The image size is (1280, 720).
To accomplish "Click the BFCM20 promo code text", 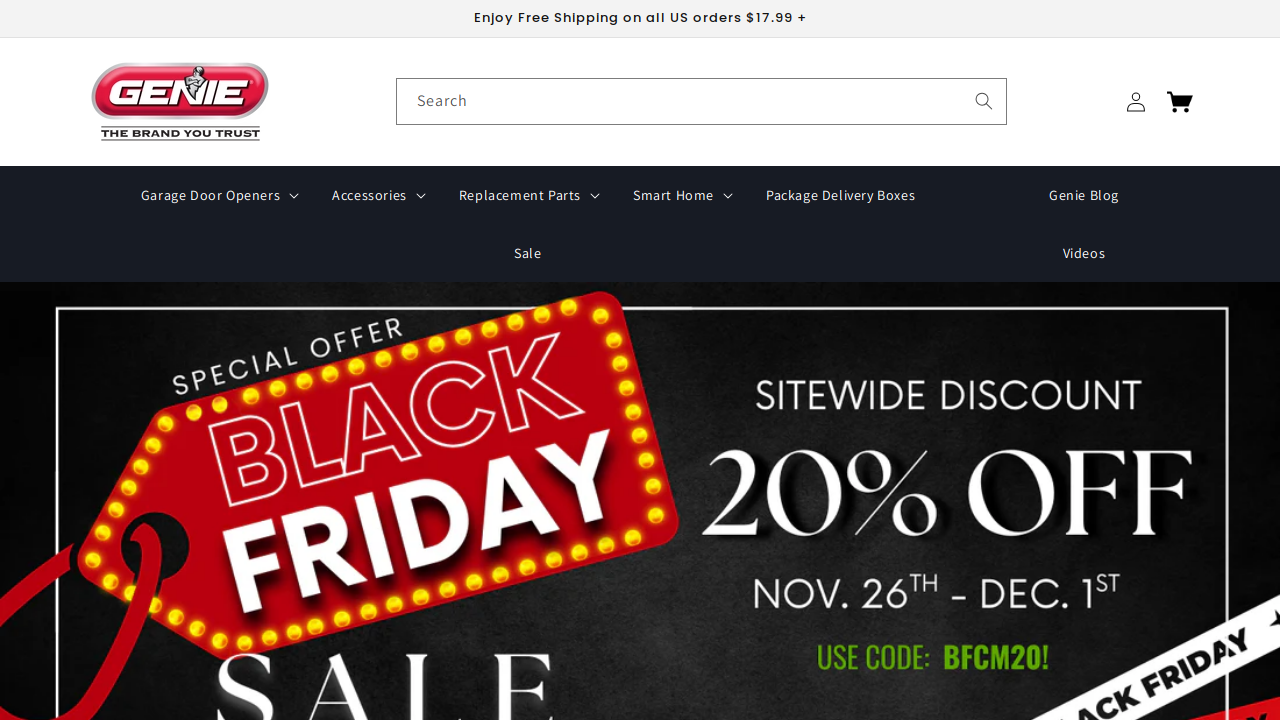I will [x=995, y=658].
